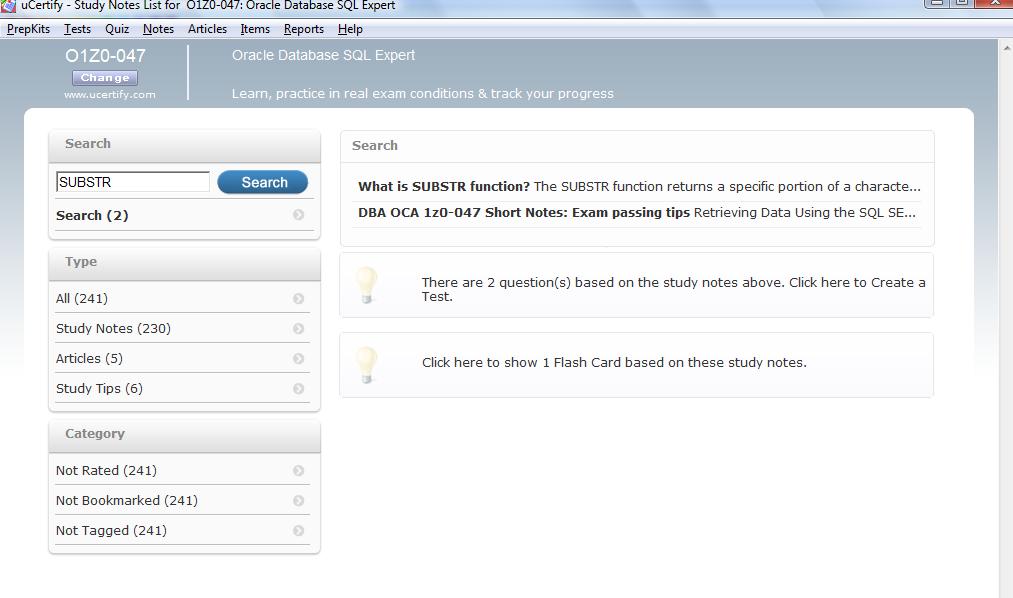The width and height of the screenshot is (1013, 598).
Task: Click the light bulb icon next to Flash Card
Action: (366, 365)
